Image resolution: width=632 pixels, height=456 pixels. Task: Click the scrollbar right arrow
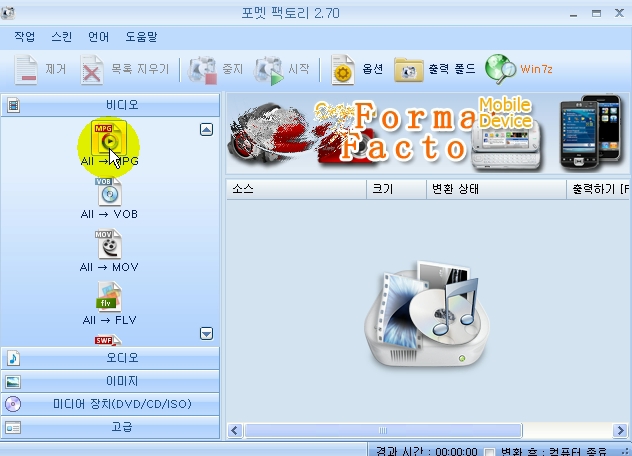[620, 431]
